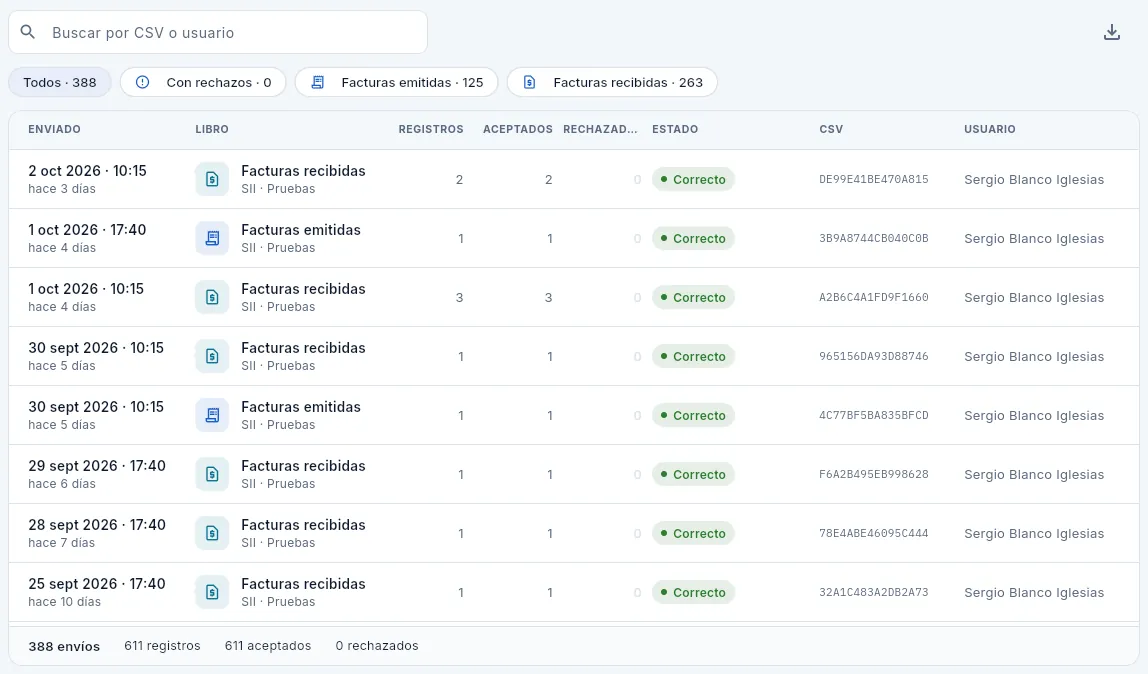Switch to the Facturas emitidas filter
This screenshot has height=674, width=1148.
[x=396, y=82]
